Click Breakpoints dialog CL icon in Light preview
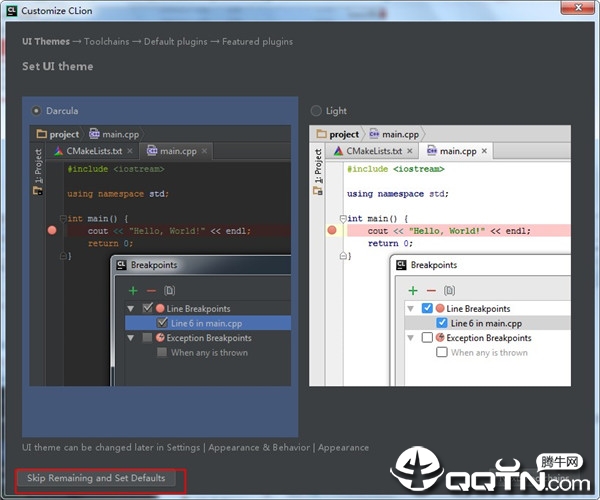Image resolution: width=600 pixels, height=500 pixels. pyautogui.click(x=401, y=265)
